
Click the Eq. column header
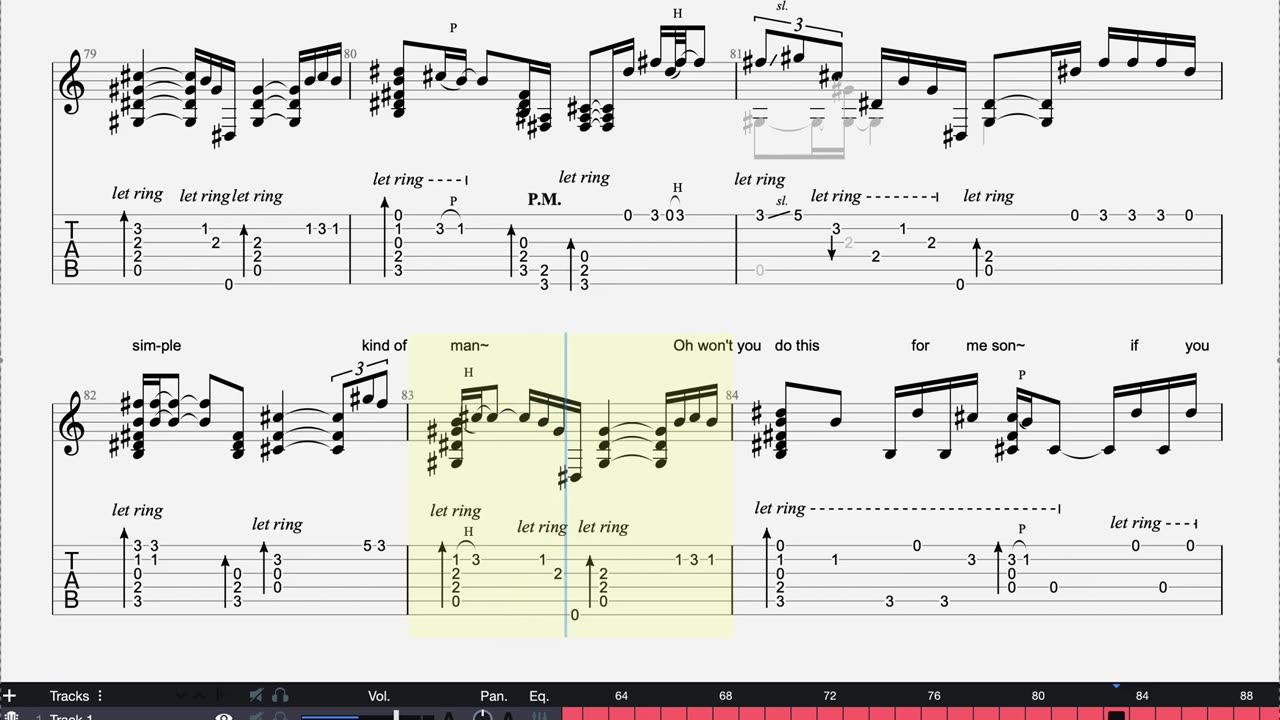(539, 696)
